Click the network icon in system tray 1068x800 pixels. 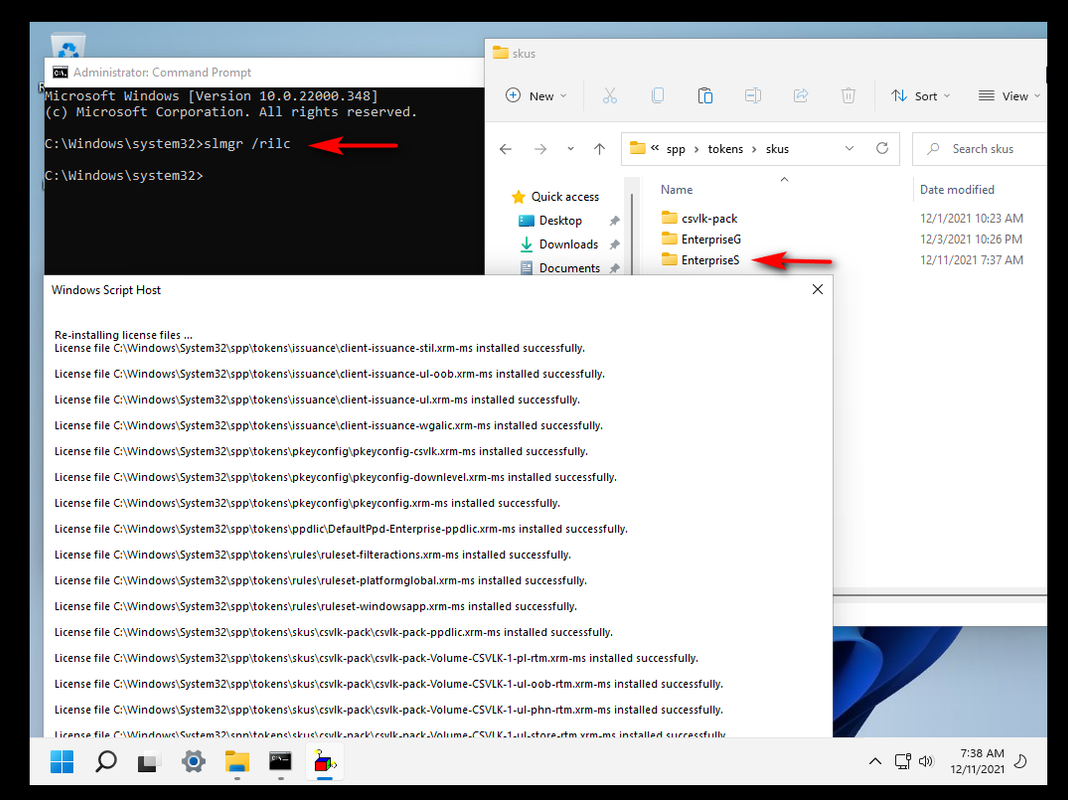click(x=902, y=761)
